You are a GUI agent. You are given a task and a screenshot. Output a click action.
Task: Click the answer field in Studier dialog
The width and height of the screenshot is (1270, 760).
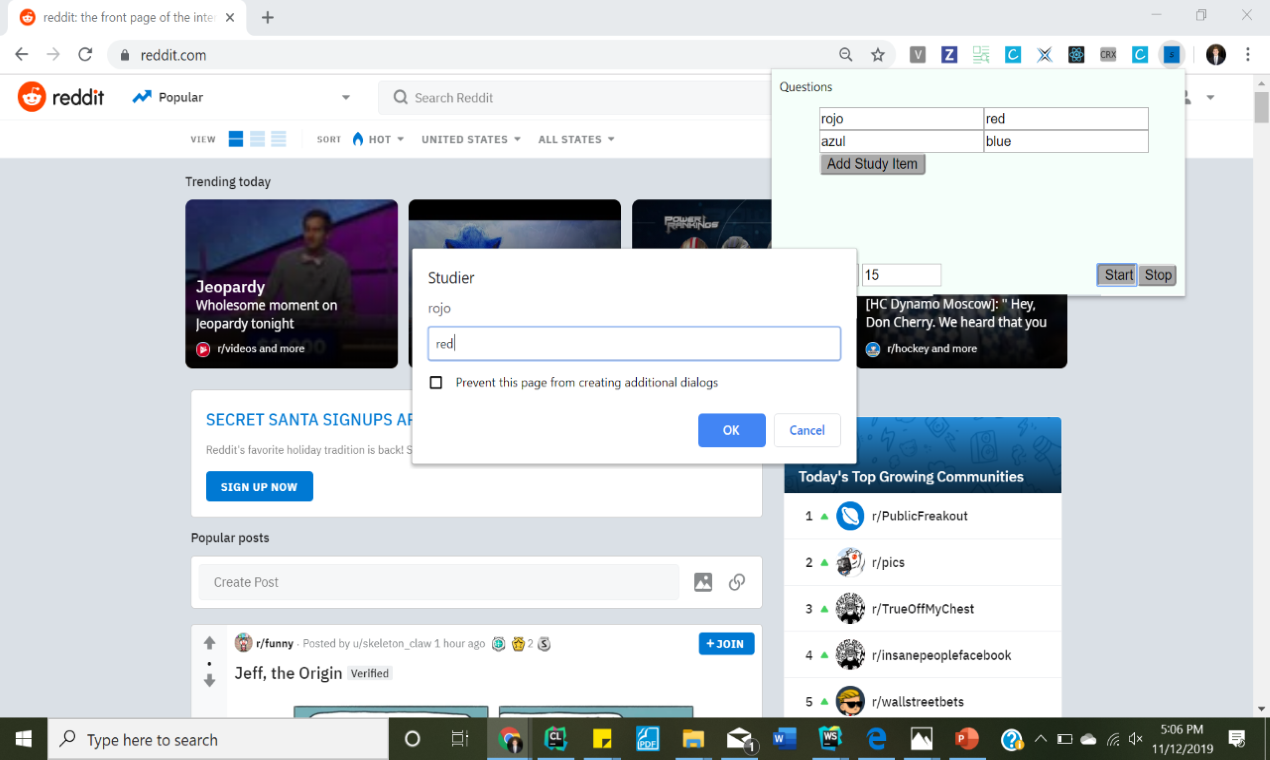(634, 343)
